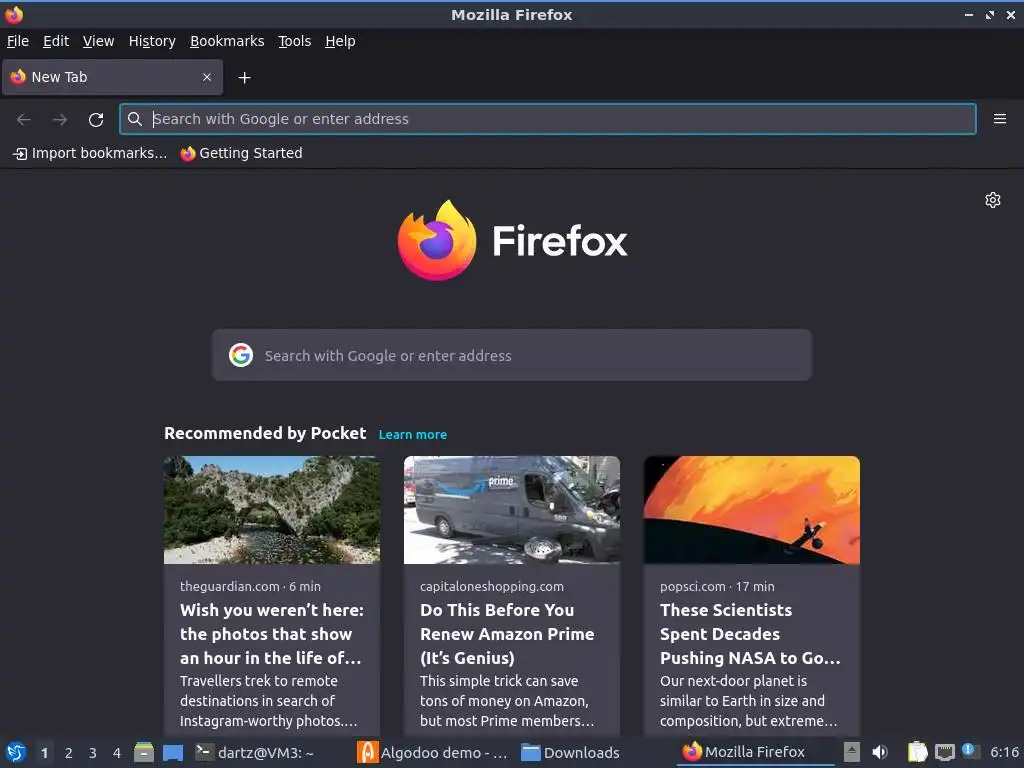
Task: Click the back navigation arrow
Action: (x=24, y=120)
